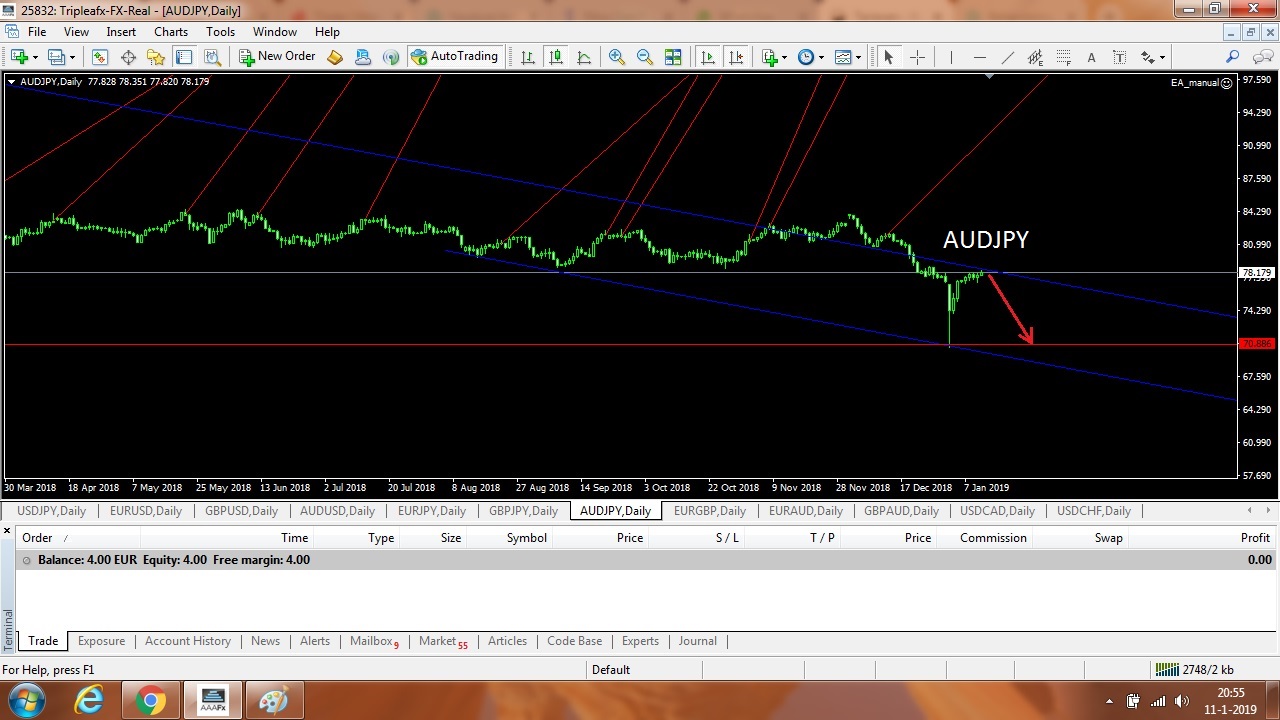
Task: Switch to the GBPJPY,Daily chart tab
Action: point(523,511)
